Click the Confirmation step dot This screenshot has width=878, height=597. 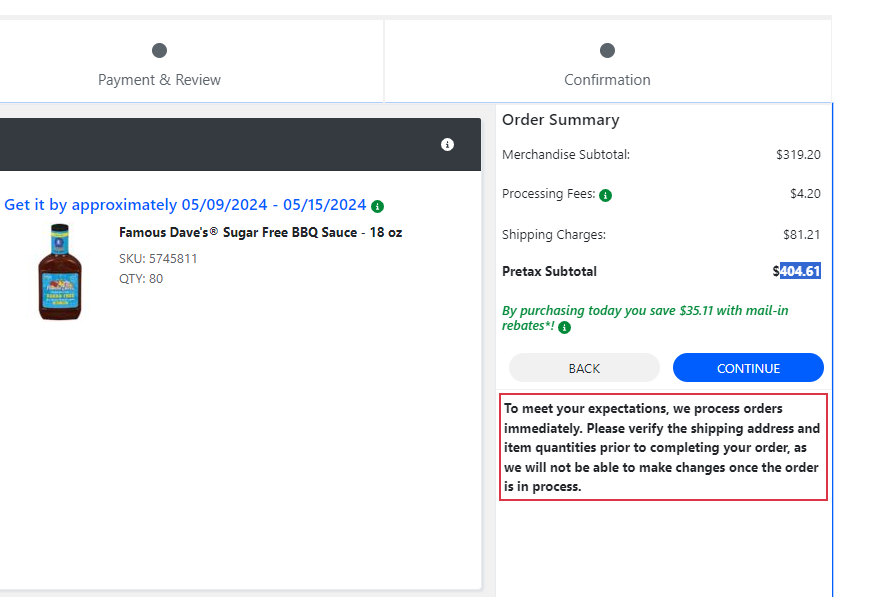pyautogui.click(x=608, y=50)
